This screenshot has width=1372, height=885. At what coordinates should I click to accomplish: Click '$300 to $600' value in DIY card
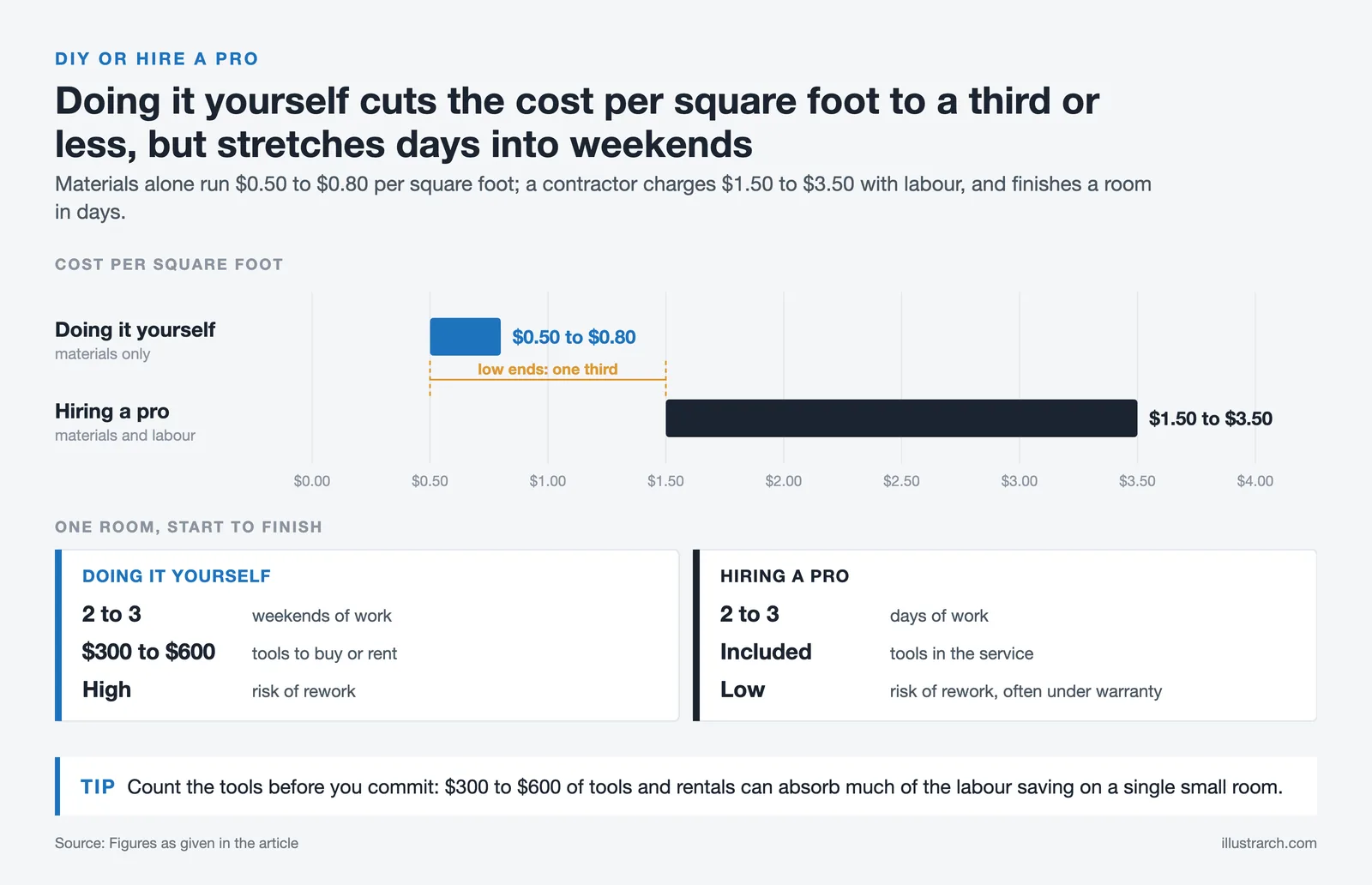pos(148,652)
